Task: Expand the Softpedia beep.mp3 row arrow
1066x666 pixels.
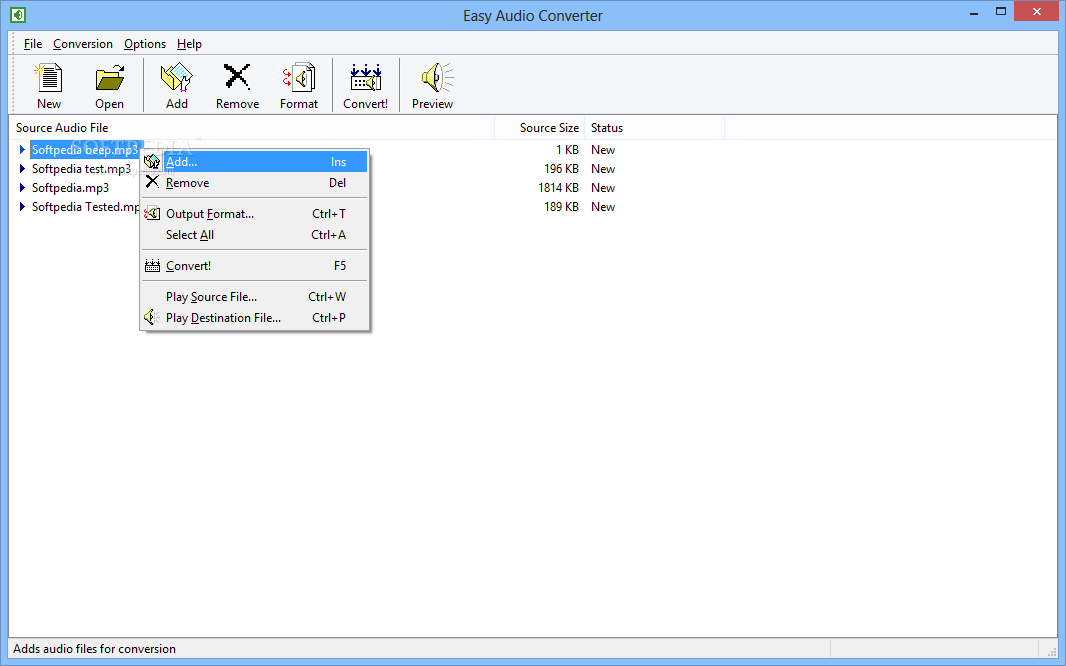Action: 22,150
